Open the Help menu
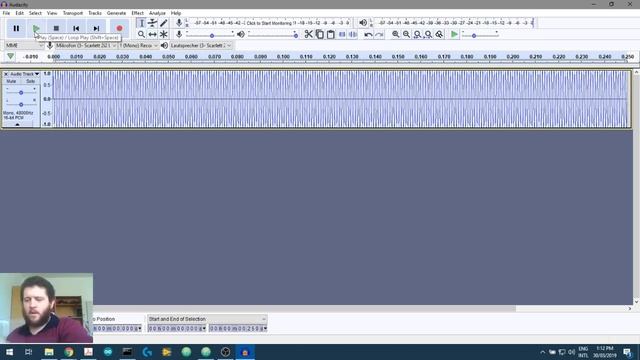Image resolution: width=640 pixels, height=360 pixels. (x=176, y=13)
